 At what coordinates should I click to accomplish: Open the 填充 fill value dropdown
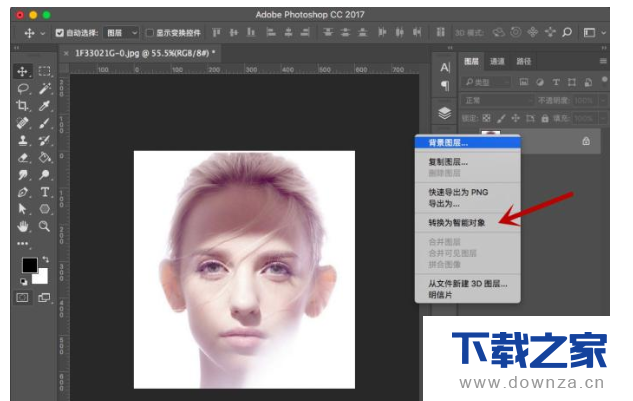pos(604,118)
